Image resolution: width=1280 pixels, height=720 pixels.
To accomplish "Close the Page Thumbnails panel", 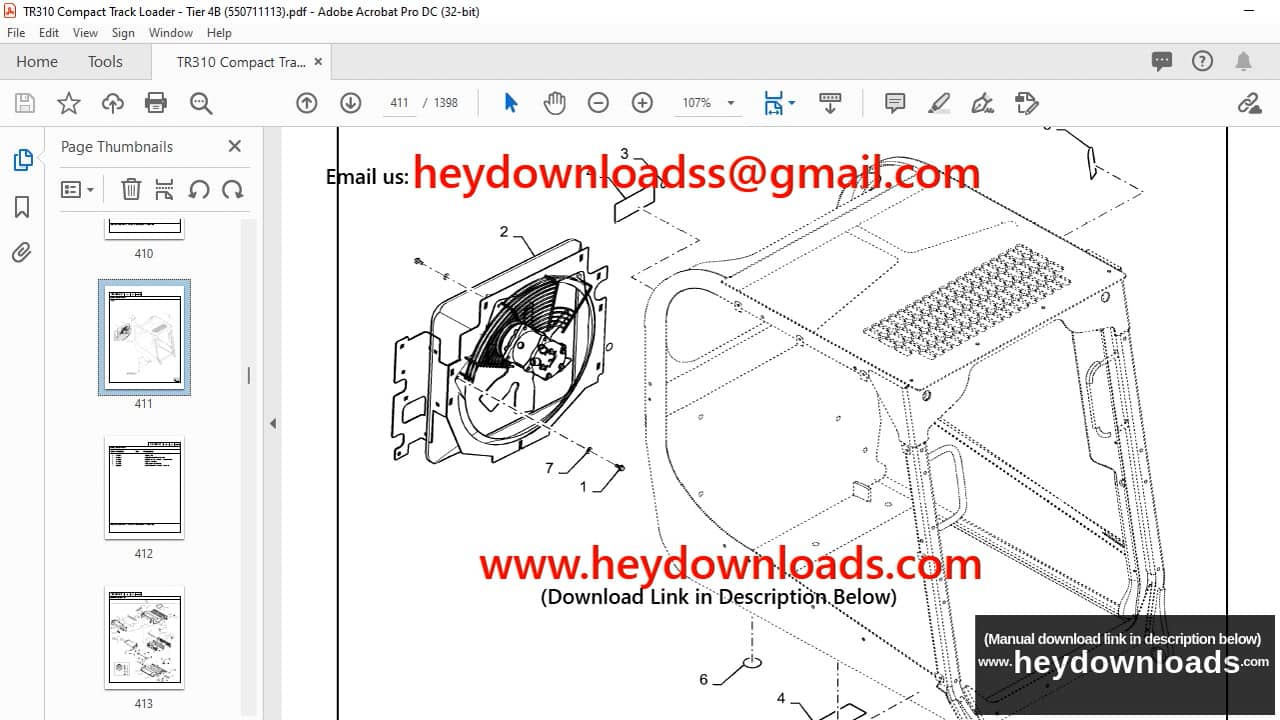I will [x=235, y=146].
